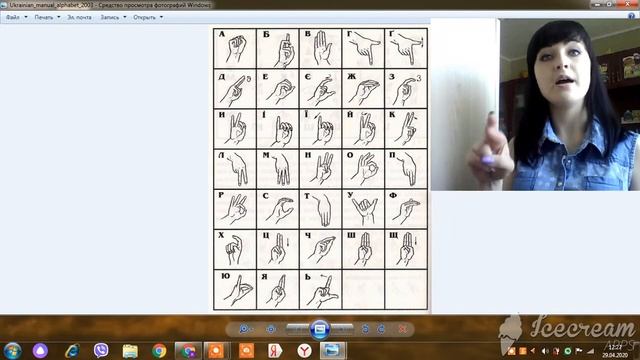Start the slideshow with the center button

tap(320, 329)
